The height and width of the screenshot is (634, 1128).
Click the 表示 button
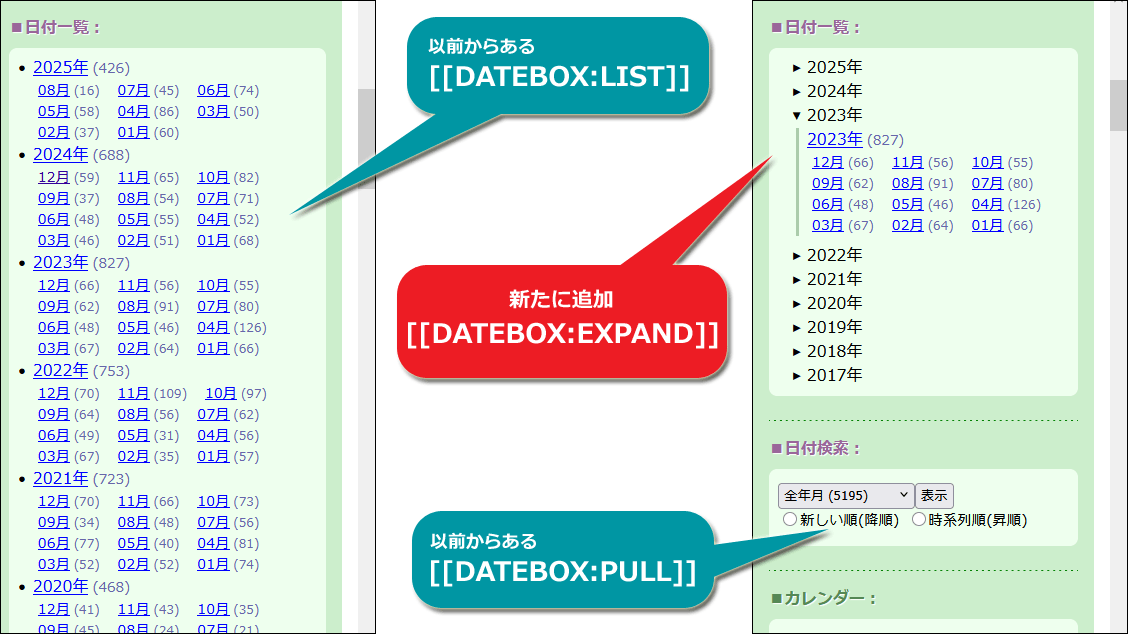click(934, 495)
